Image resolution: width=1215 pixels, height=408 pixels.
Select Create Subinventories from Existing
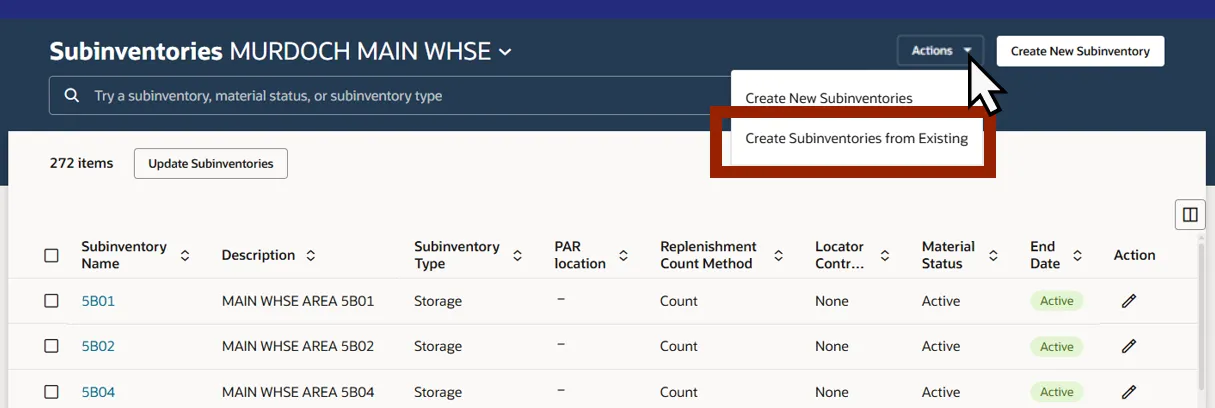point(856,139)
